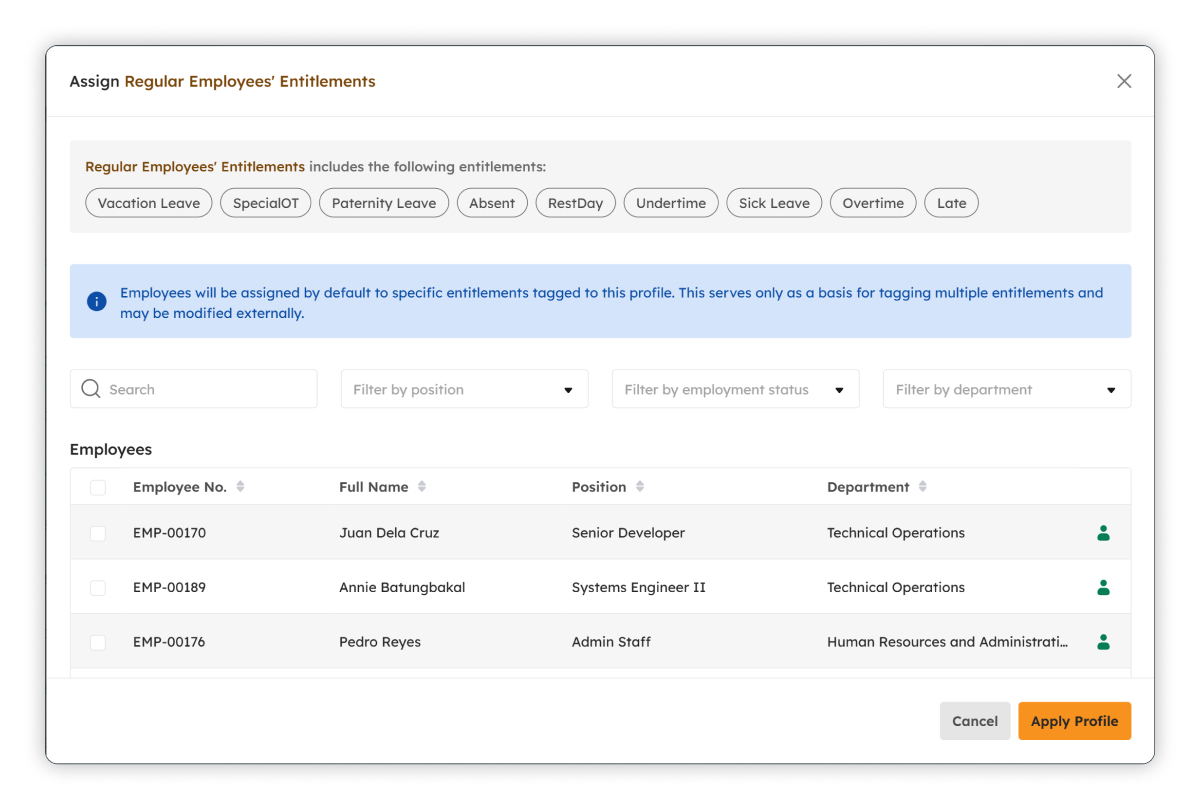Click the Department column header text
The height and width of the screenshot is (810, 1200).
tap(868, 487)
